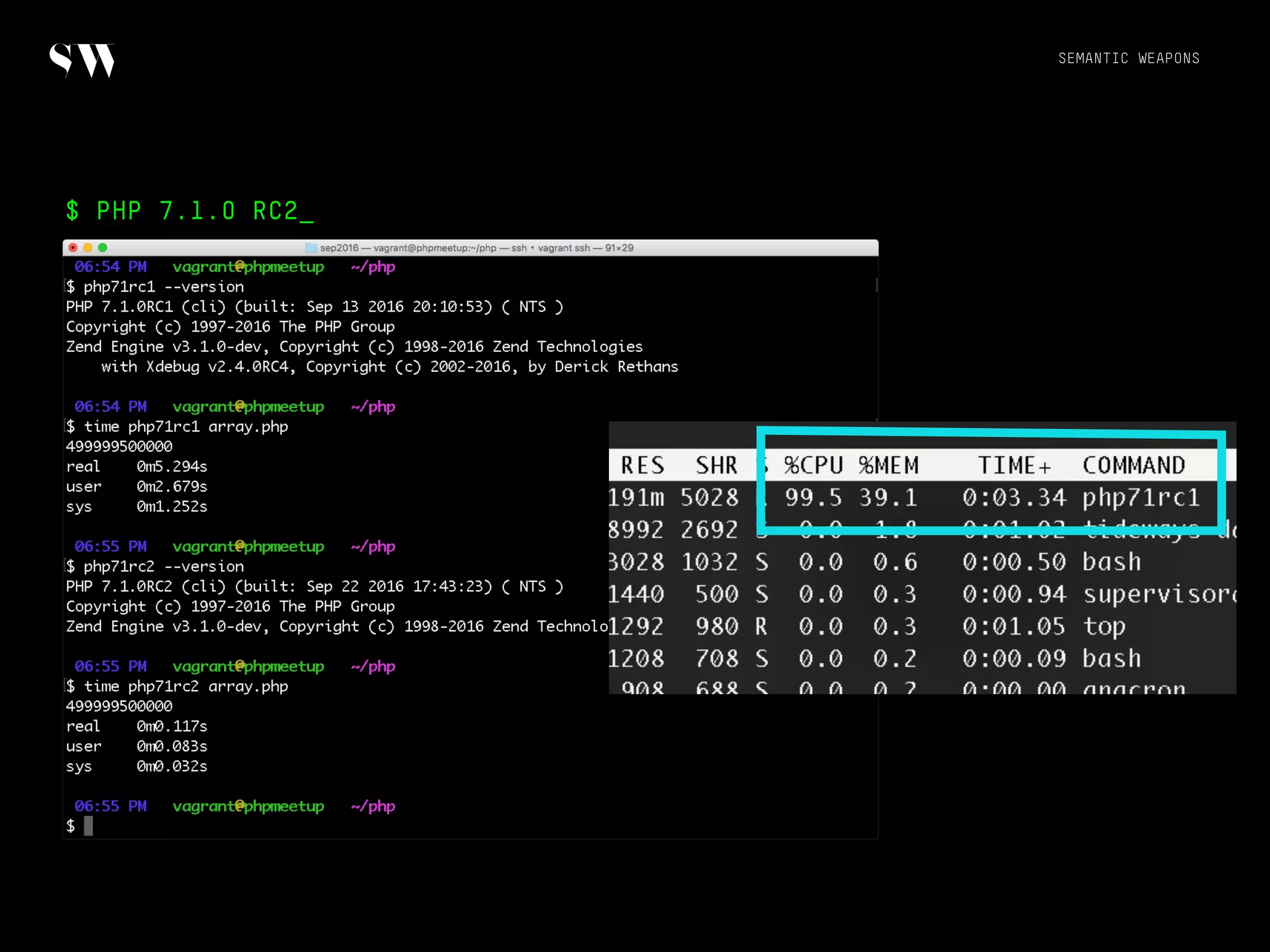The width and height of the screenshot is (1270, 952).
Task: Click the last '06:55 PM' prompt timestamp
Action: tap(110, 806)
